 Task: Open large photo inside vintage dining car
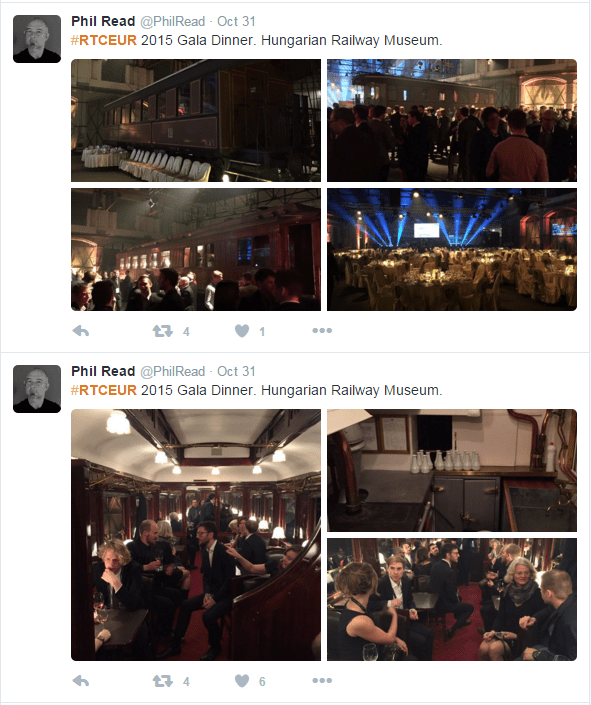(196, 535)
